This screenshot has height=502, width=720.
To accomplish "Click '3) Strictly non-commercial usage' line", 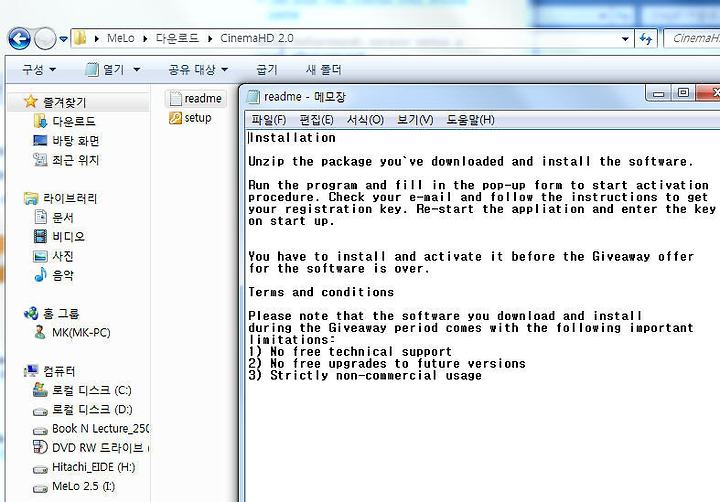I will tap(365, 376).
